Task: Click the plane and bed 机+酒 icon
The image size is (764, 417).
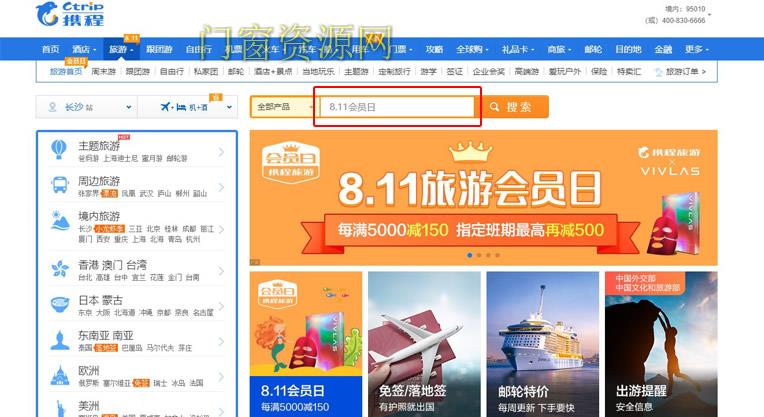Action: tap(173, 107)
